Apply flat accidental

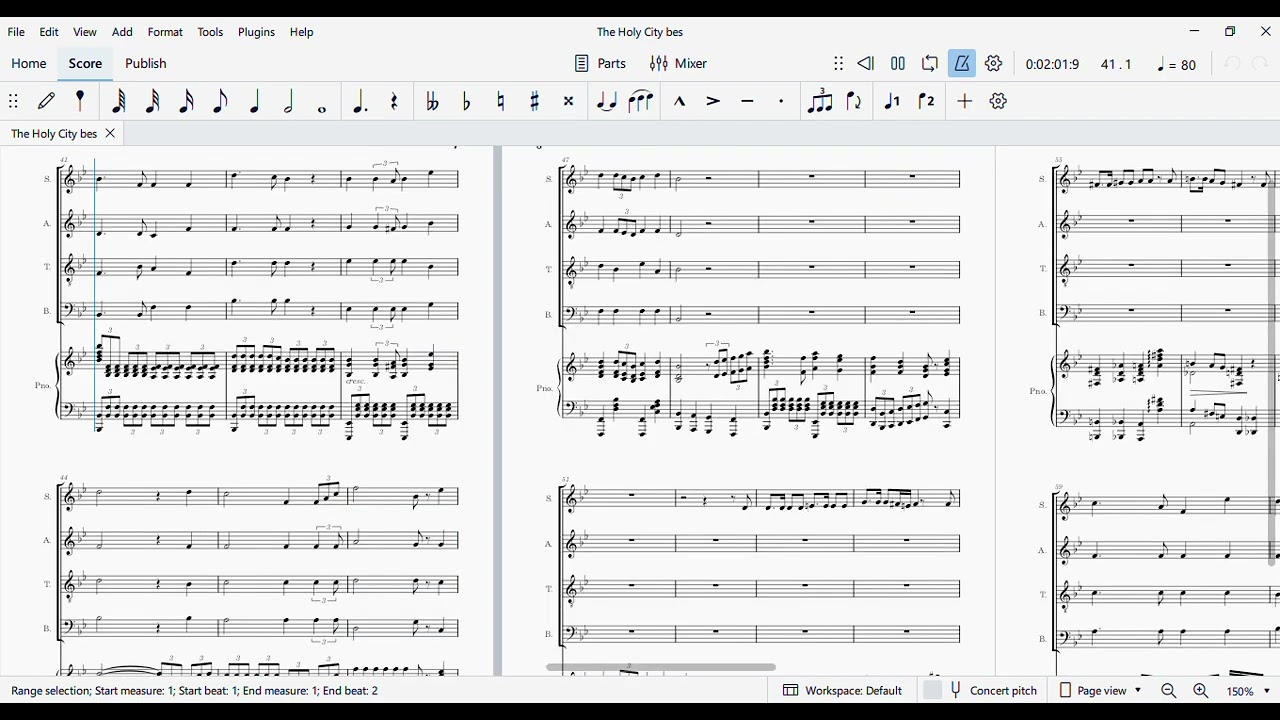[466, 101]
